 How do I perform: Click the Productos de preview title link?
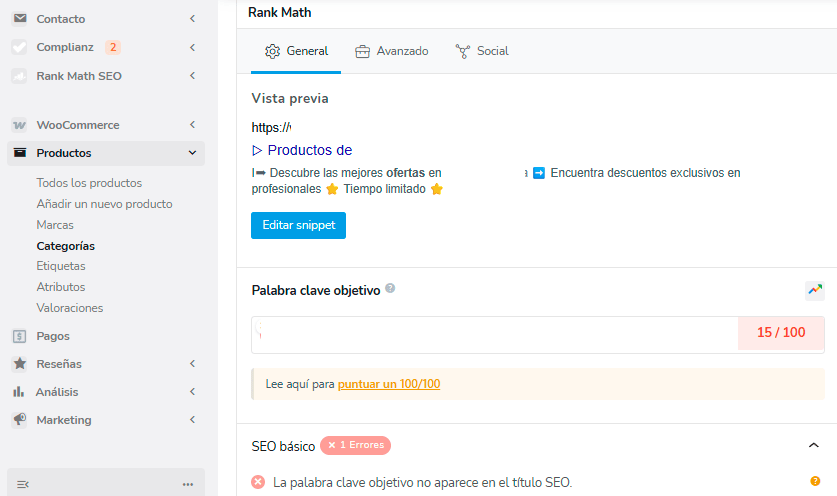click(302, 150)
